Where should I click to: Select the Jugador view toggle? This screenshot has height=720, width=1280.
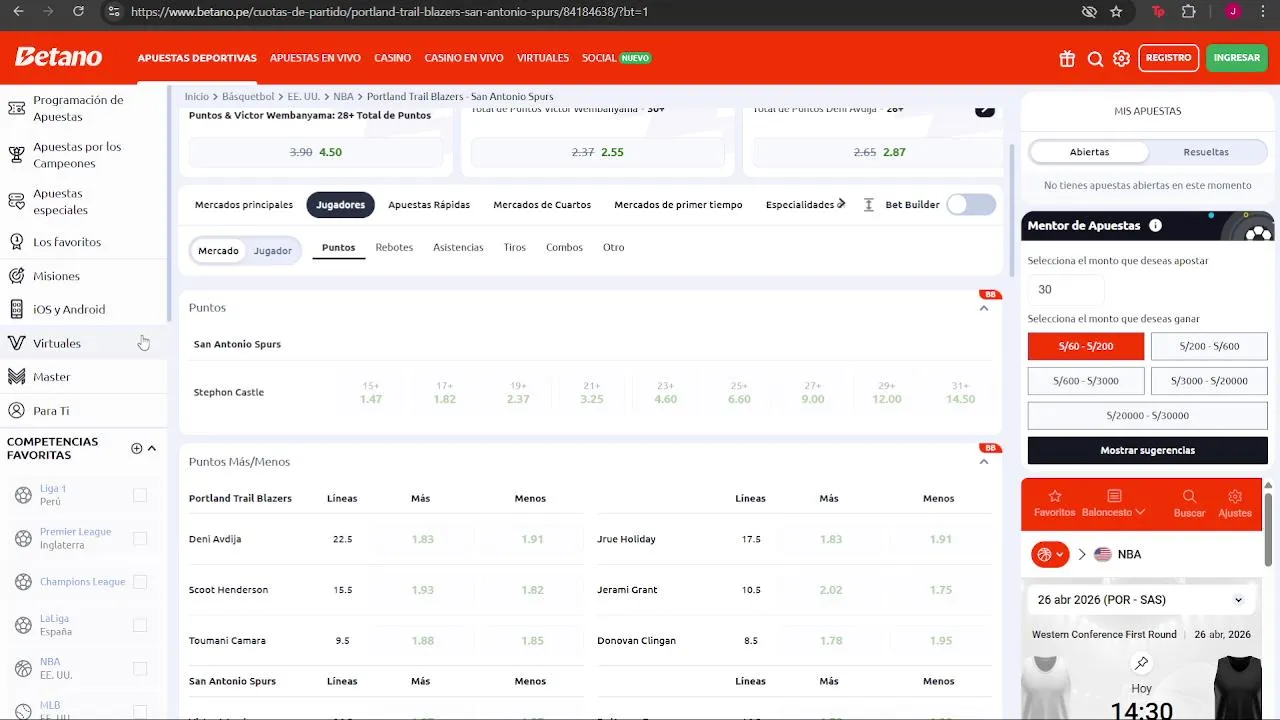coord(272,251)
